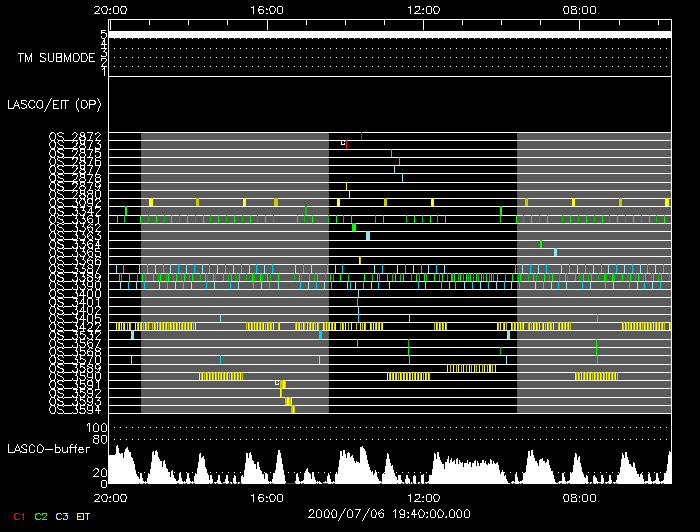Viewport: 700px width, 532px height.
Task: Click the TM SUBMODE row label
Action: coord(56,57)
